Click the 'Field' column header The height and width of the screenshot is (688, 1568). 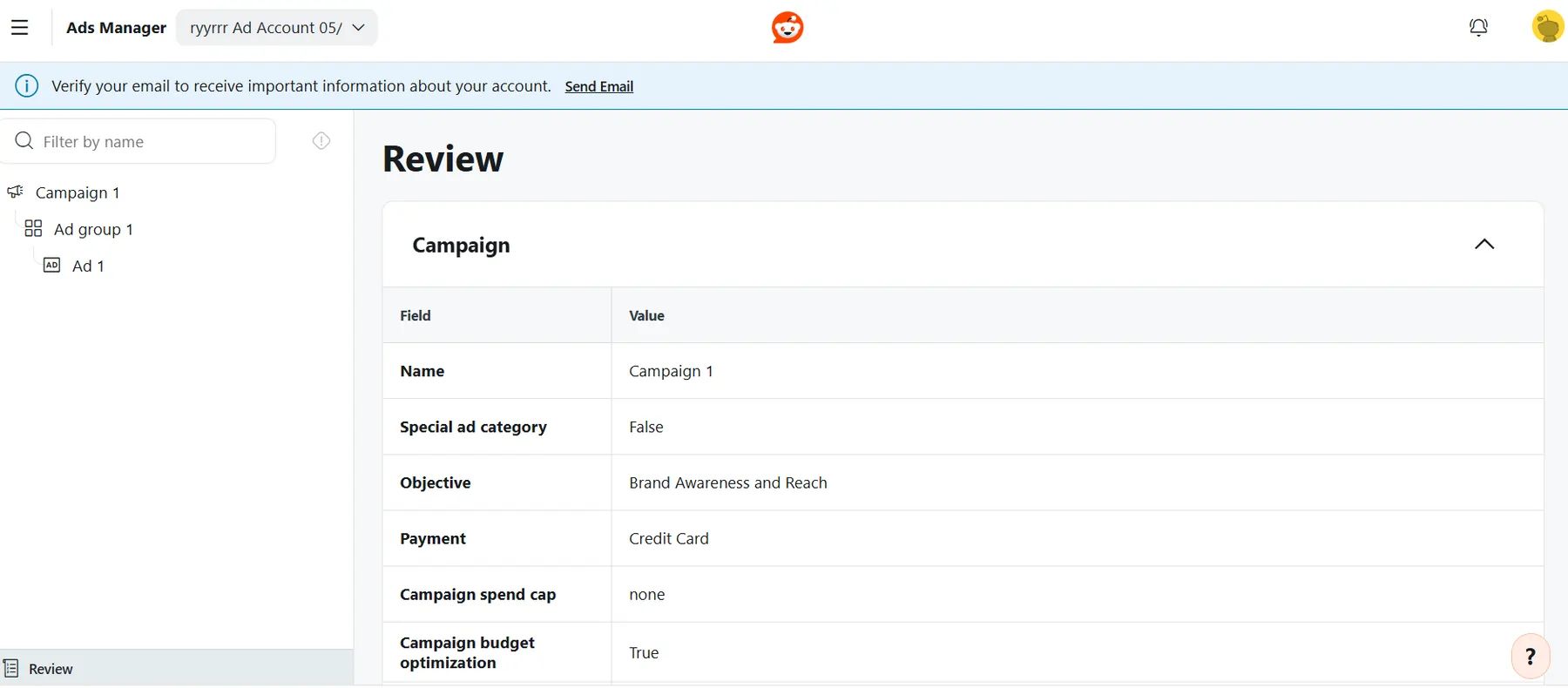416,315
